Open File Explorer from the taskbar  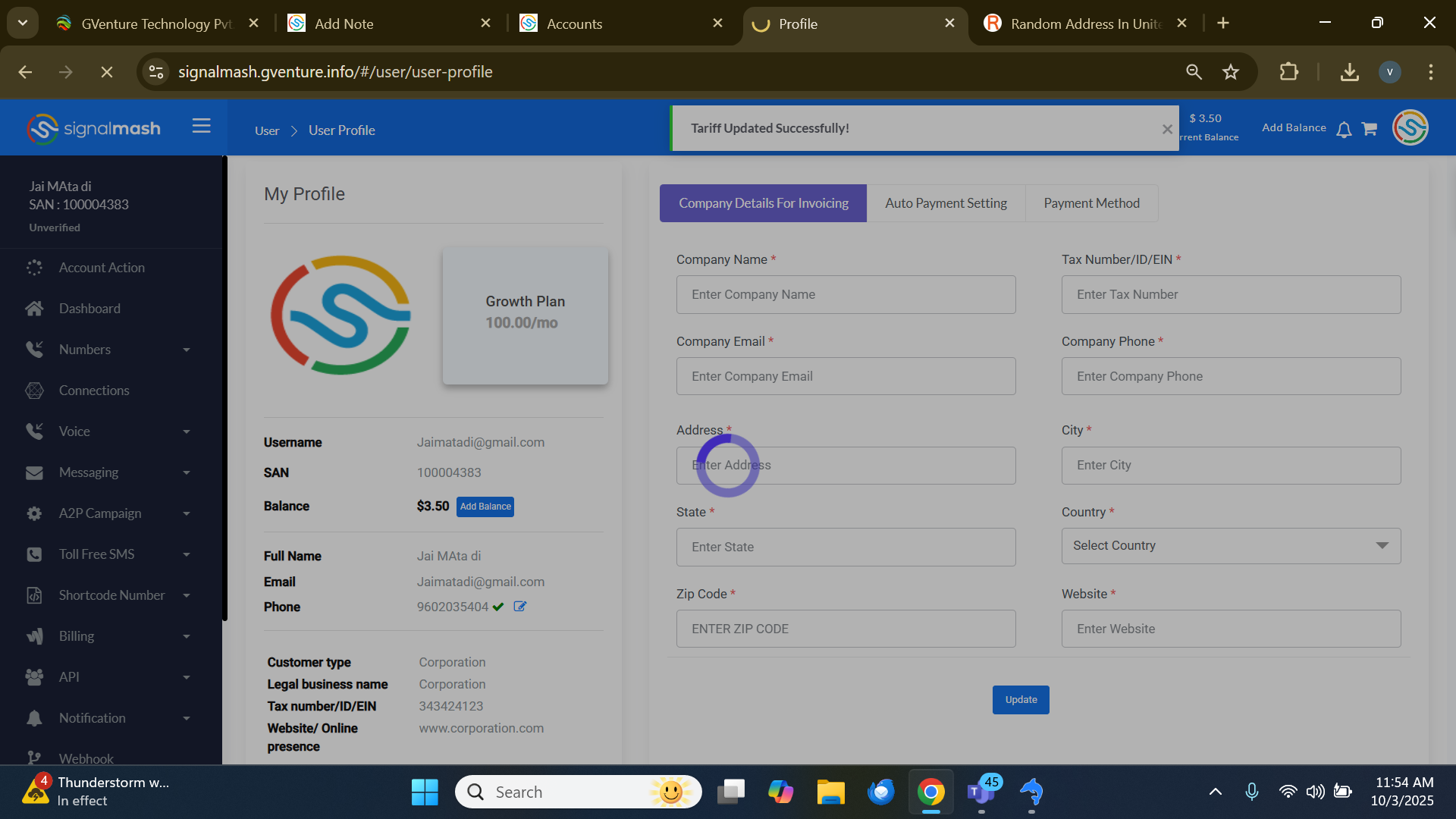830,792
